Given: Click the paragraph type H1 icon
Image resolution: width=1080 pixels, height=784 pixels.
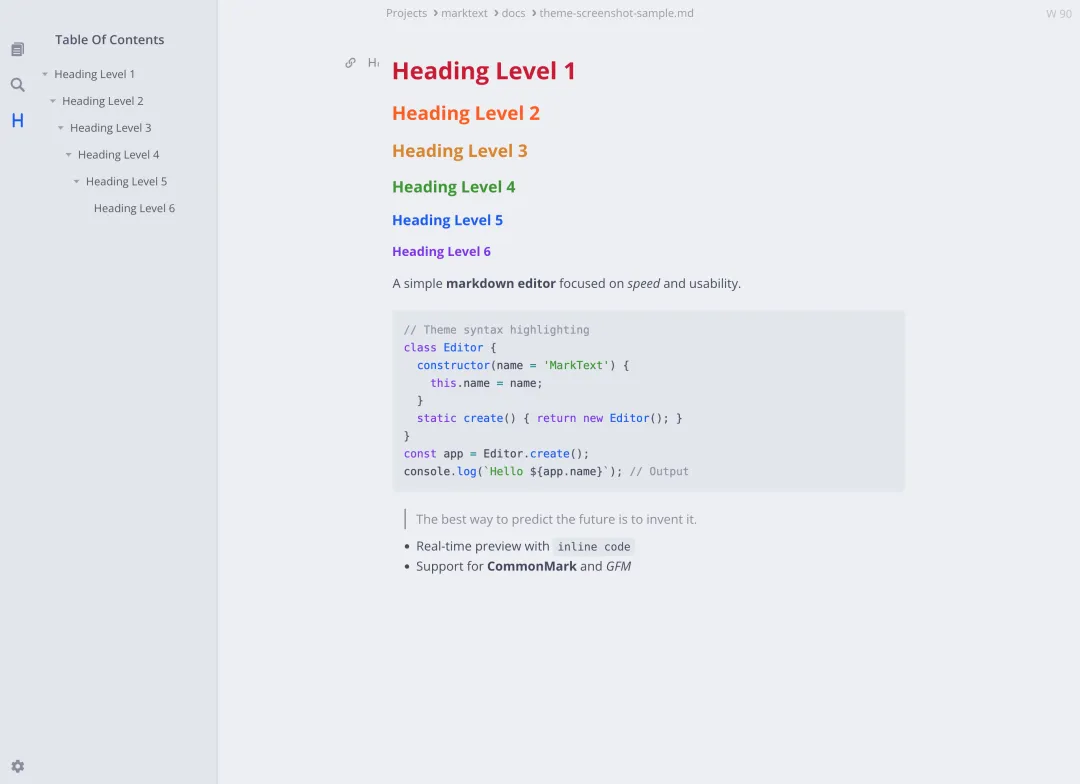Looking at the screenshot, I should coord(373,63).
